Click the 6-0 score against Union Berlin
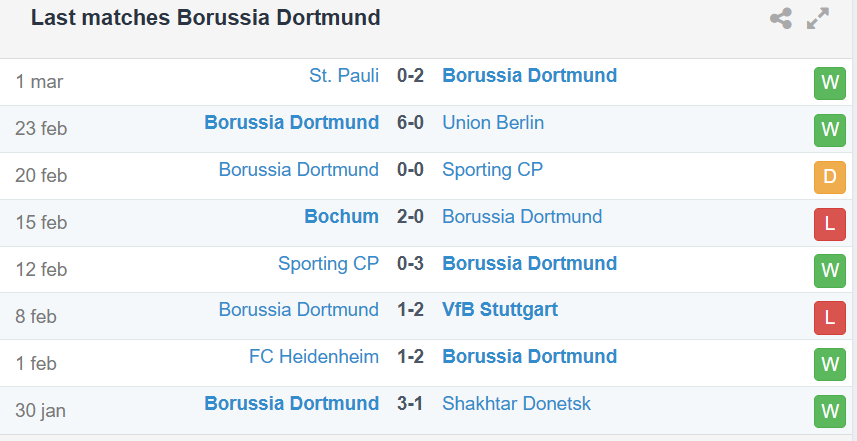Image resolution: width=857 pixels, height=441 pixels. [x=410, y=122]
